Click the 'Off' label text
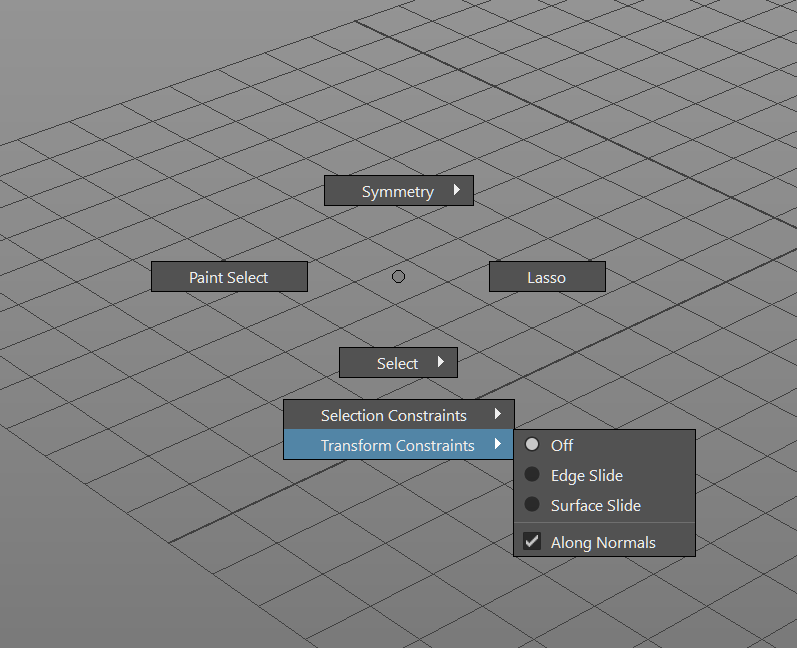This screenshot has width=797, height=648. (x=562, y=445)
